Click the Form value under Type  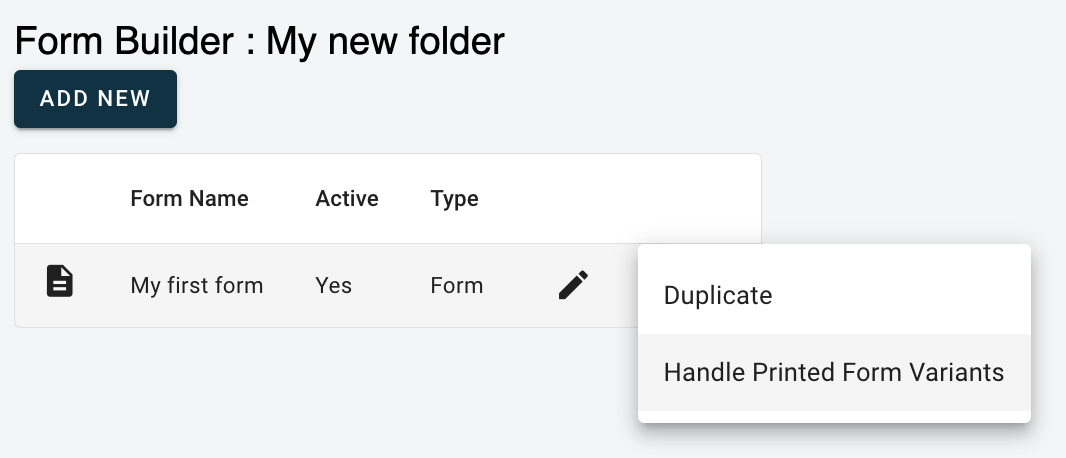pos(457,286)
